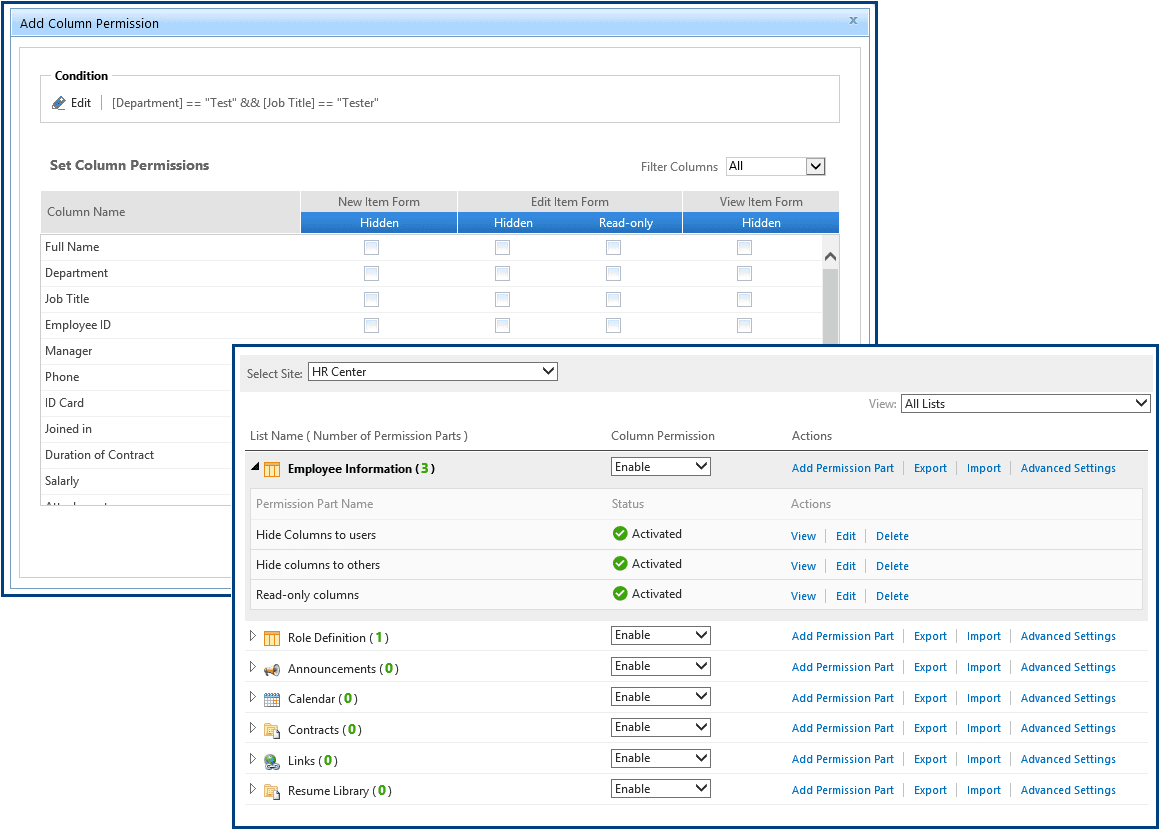
Task: Expand the Links list row
Action: pyautogui.click(x=253, y=759)
